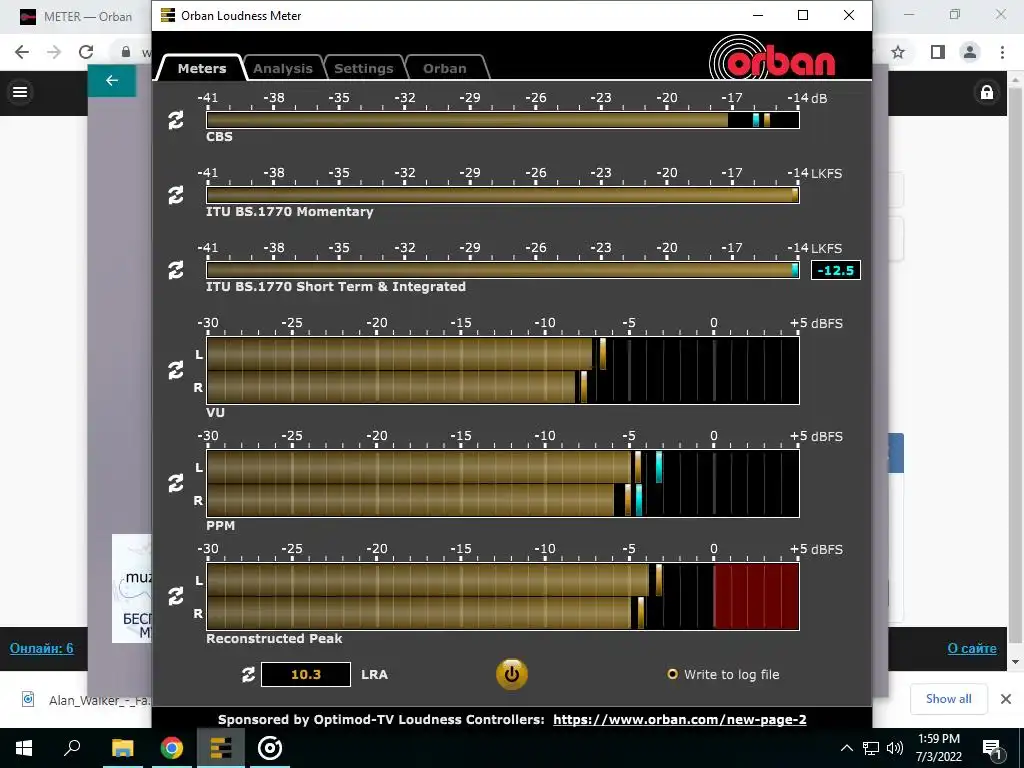Open Chrome's three-dot menu
The width and height of the screenshot is (1024, 768).
(x=1002, y=52)
